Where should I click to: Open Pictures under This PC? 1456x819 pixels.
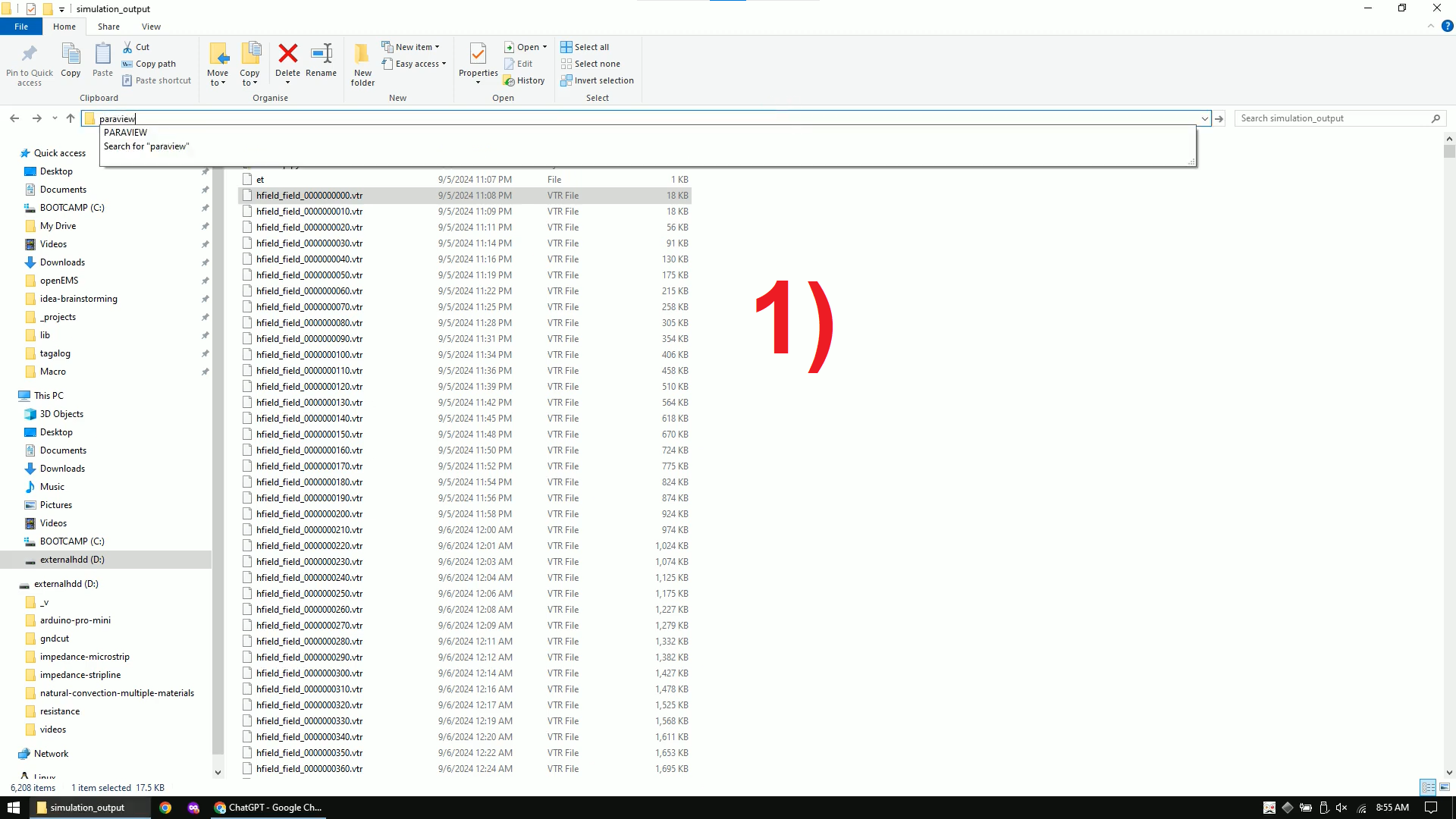[x=56, y=505]
